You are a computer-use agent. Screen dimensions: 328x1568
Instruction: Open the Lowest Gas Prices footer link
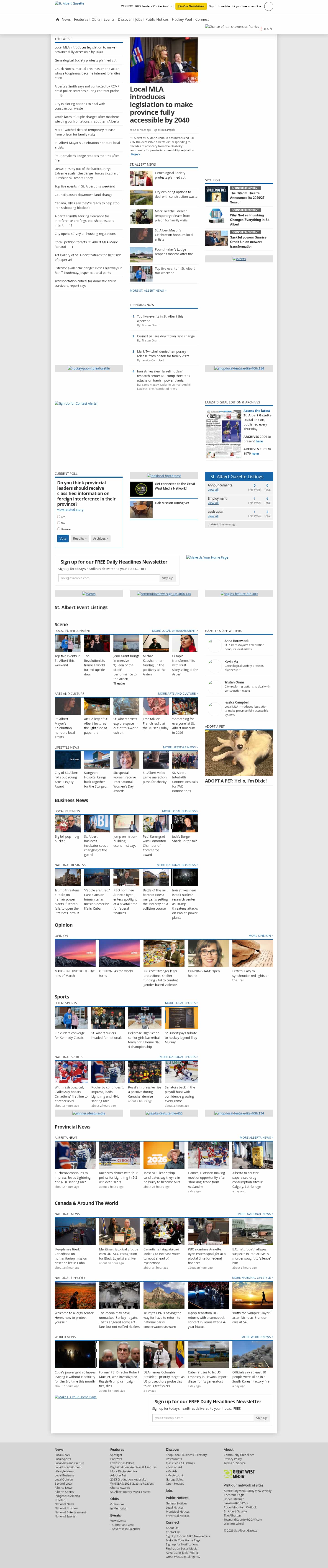(122, 1463)
